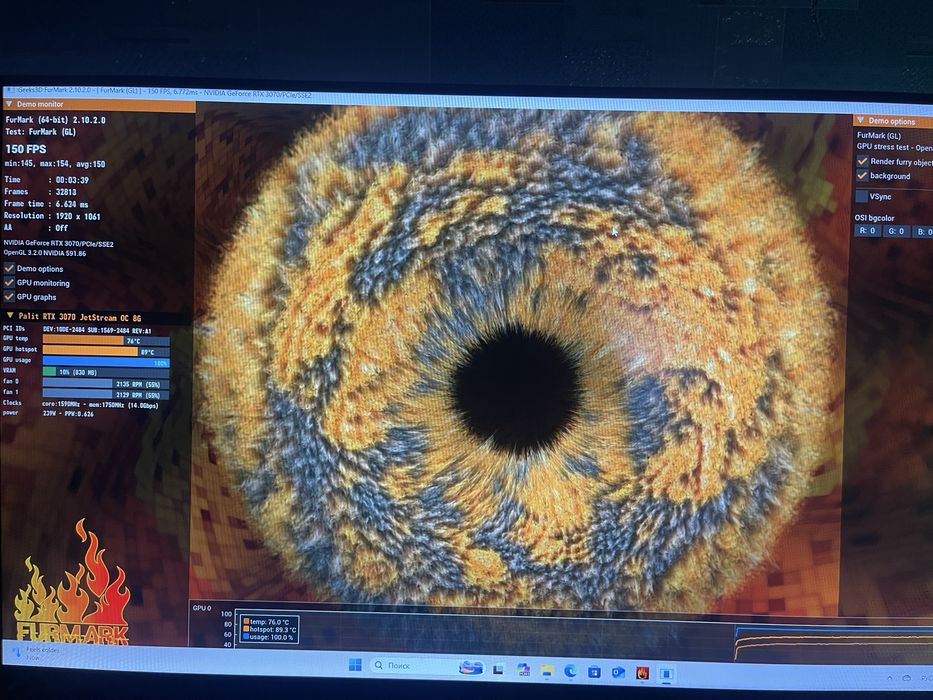Enable the VSync checkbox
Viewport: 933px width, 700px height.
coord(862,196)
